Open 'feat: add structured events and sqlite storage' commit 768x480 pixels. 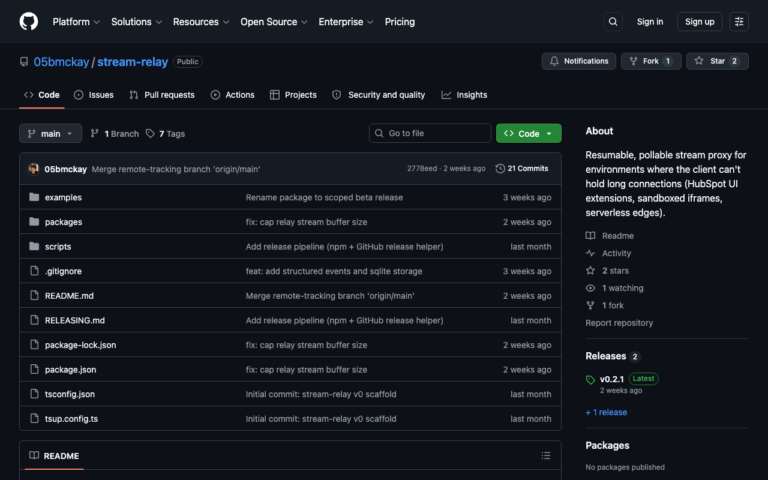pos(334,271)
